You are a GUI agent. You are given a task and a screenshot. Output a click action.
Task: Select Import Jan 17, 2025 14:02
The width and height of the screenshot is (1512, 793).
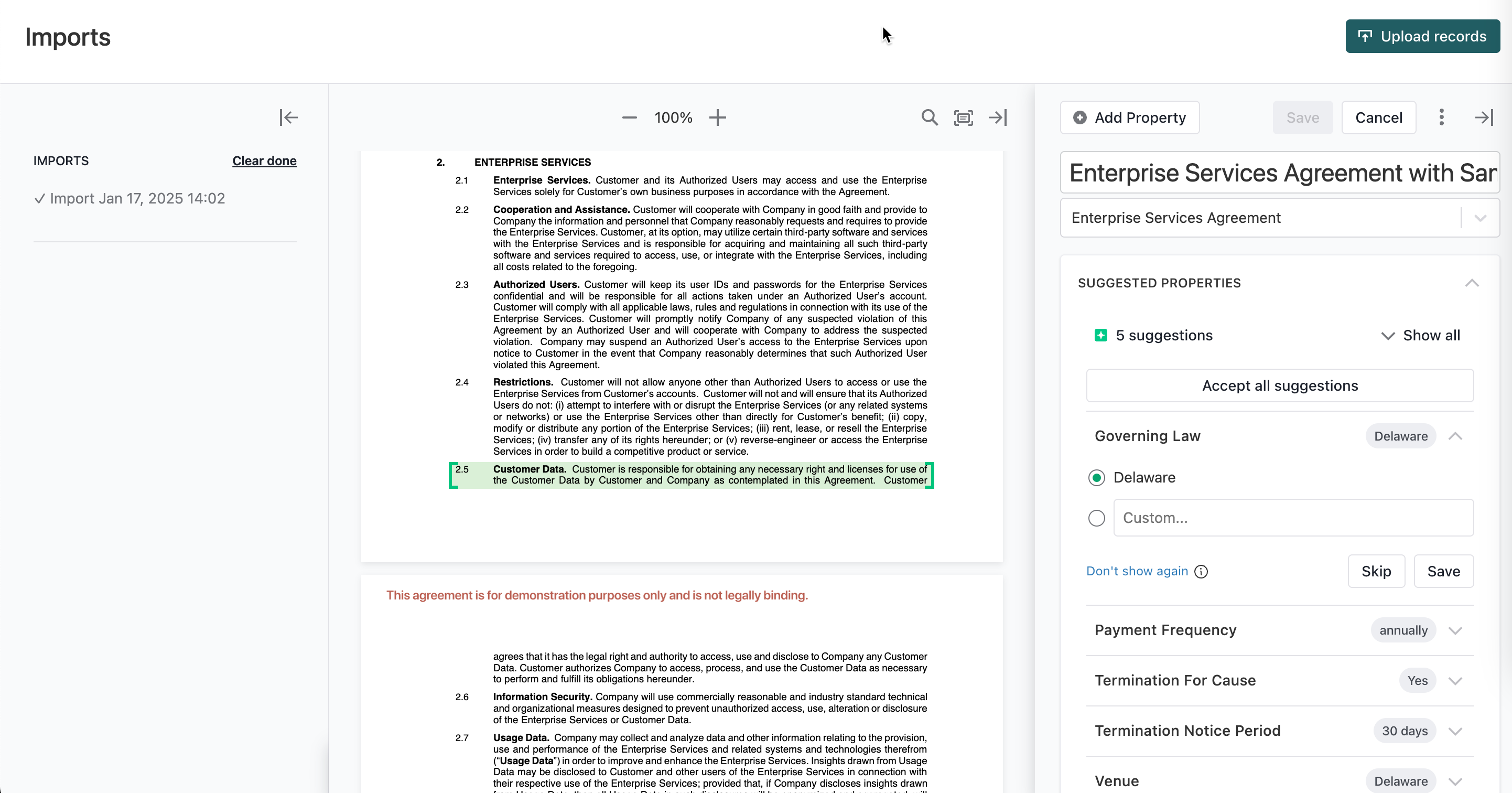[x=129, y=198]
